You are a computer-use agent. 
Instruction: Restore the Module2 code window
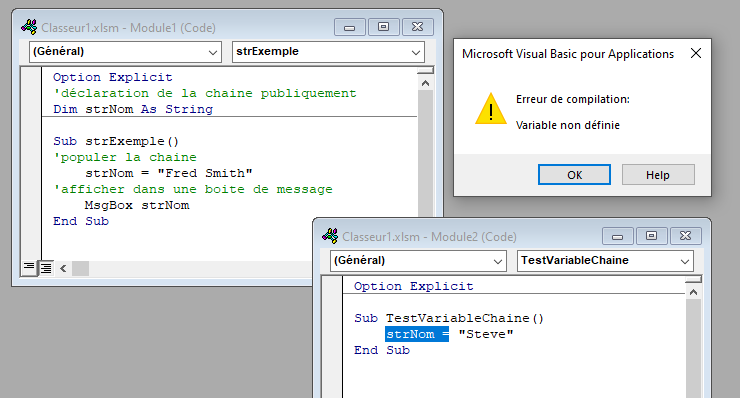pos(652,236)
